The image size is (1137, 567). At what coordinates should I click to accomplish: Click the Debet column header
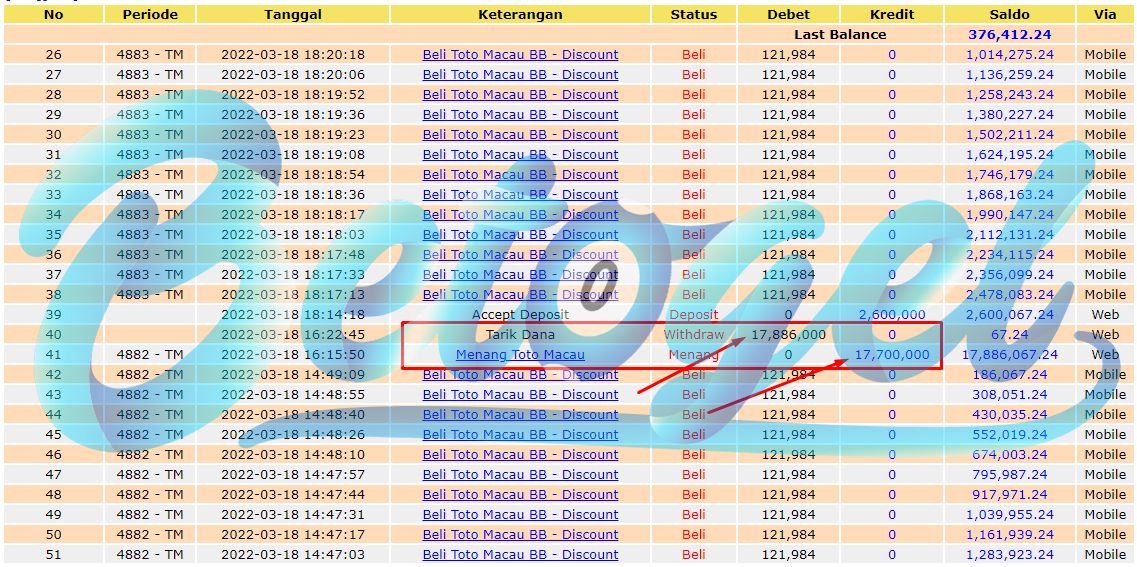pos(788,15)
